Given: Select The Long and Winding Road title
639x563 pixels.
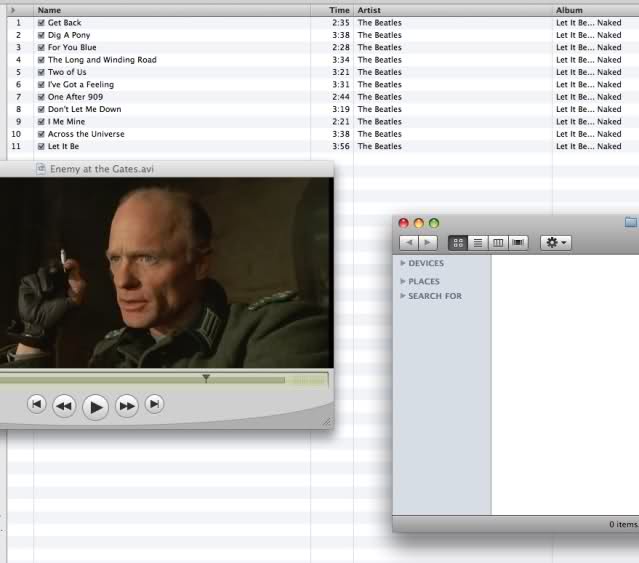Looking at the screenshot, I should (102, 60).
